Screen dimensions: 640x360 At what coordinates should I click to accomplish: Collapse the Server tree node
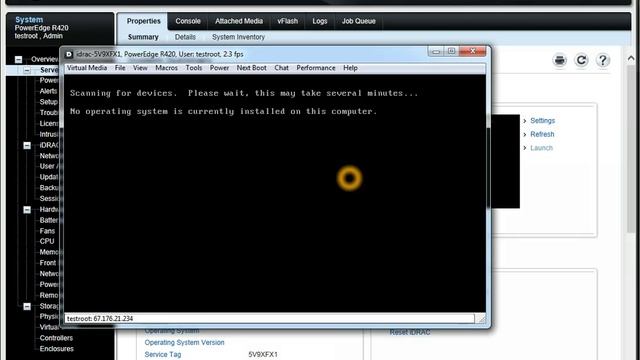click(x=27, y=70)
